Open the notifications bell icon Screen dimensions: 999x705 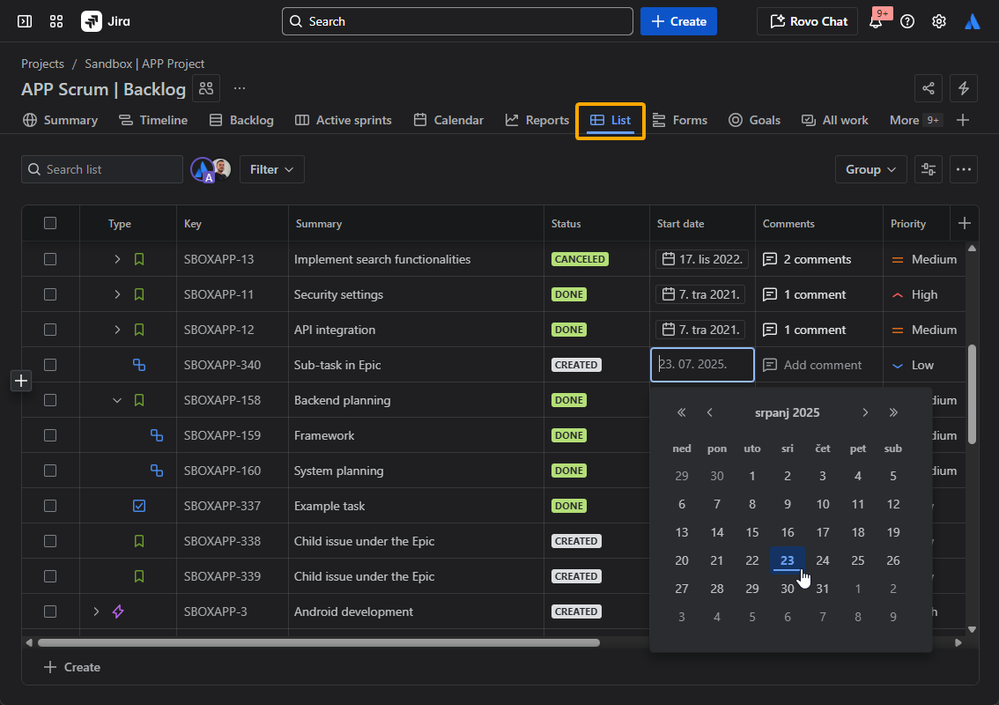coord(876,22)
